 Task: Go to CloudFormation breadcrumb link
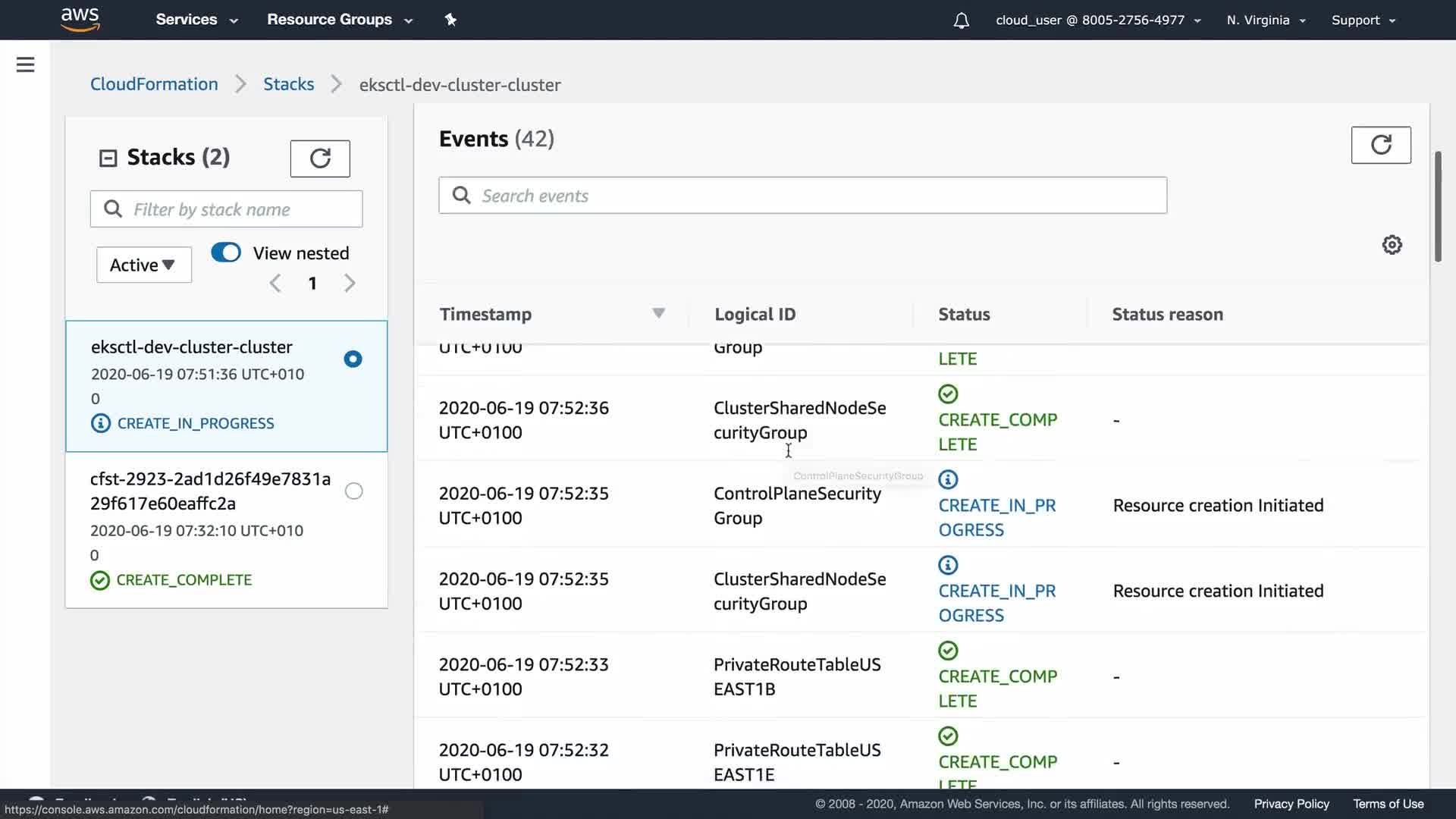coord(154,84)
